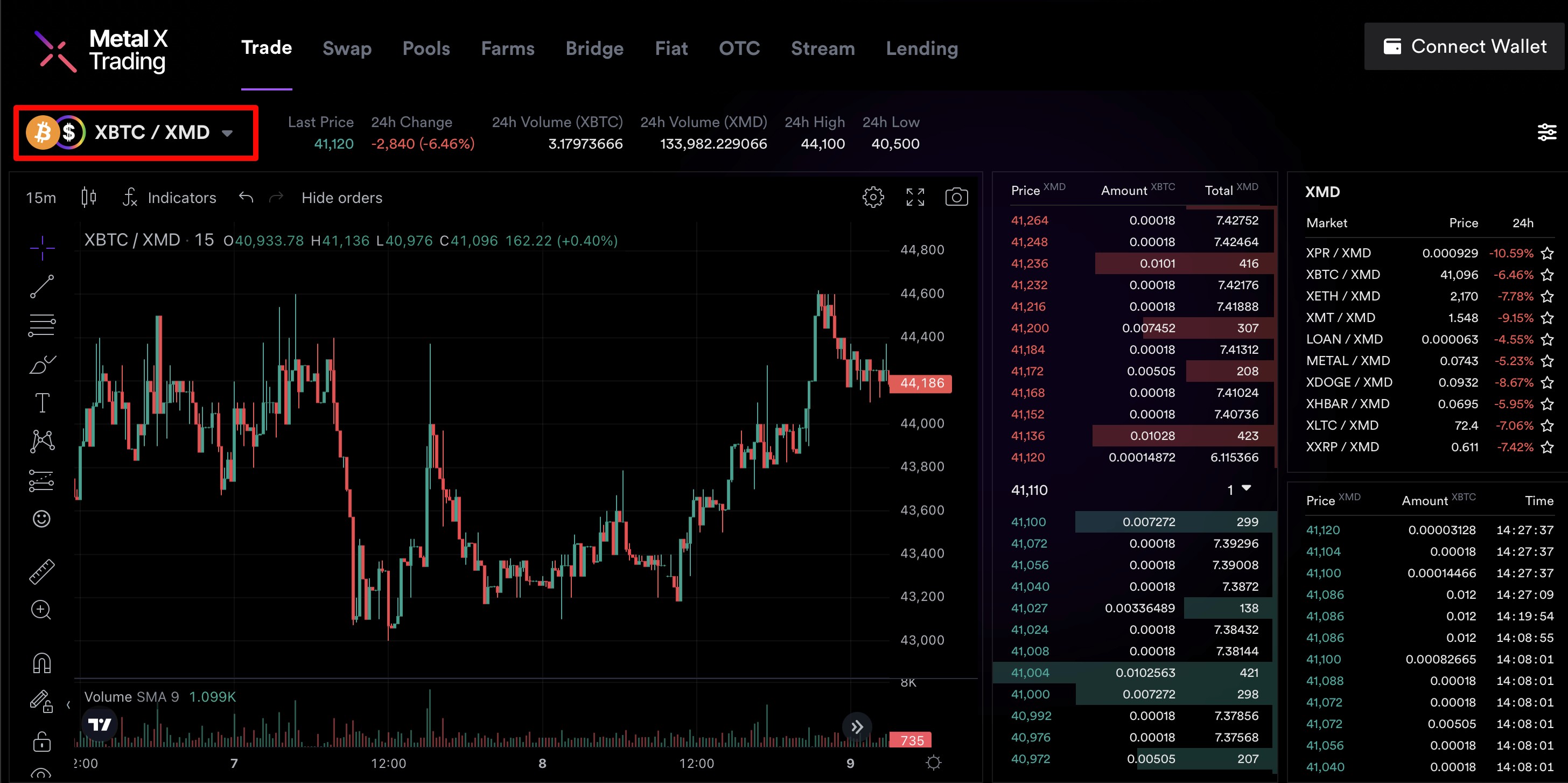This screenshot has width=1568, height=783.
Task: Expand order book grouping dropdown
Action: [1240, 490]
